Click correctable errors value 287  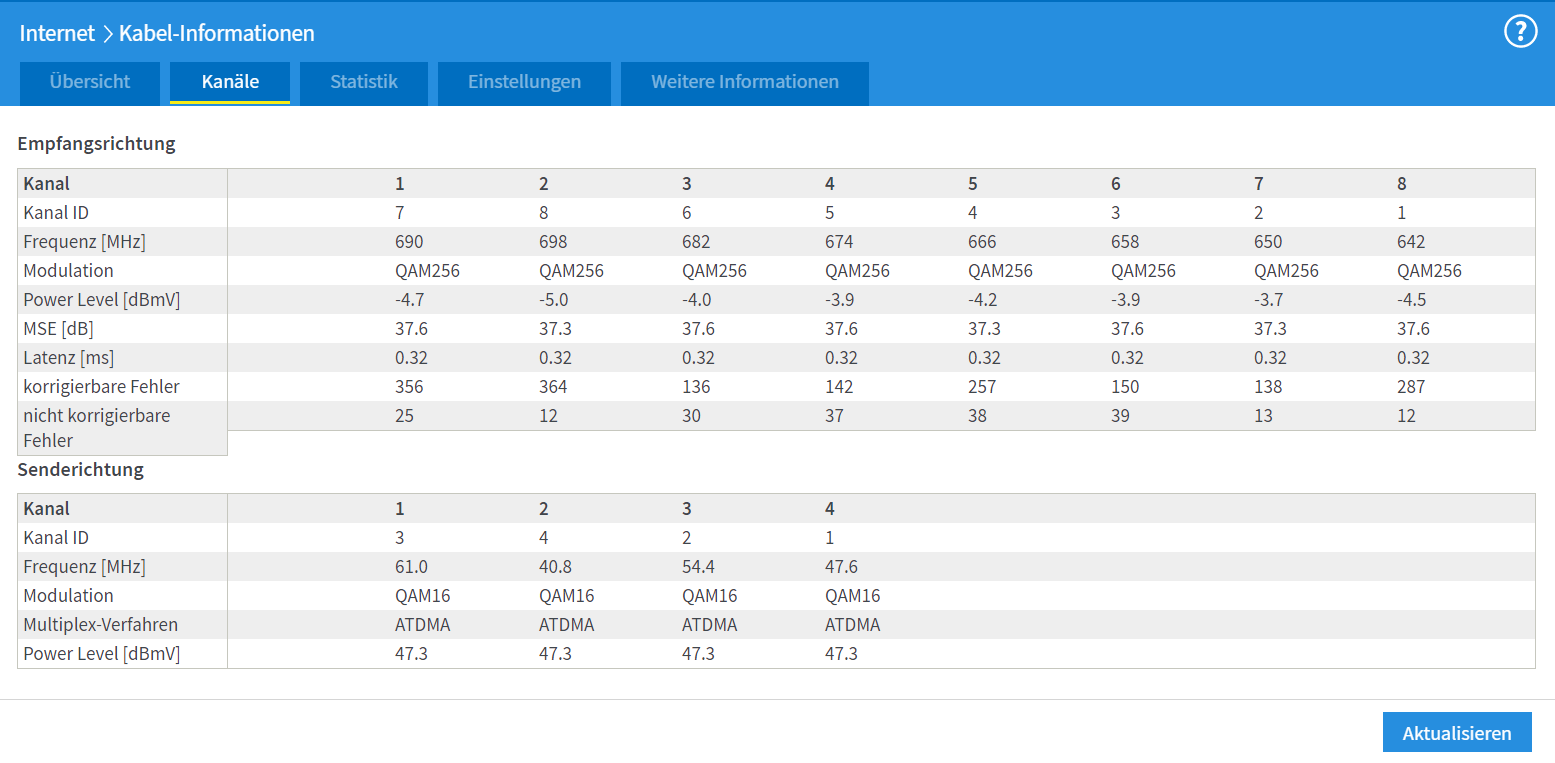point(1411,387)
